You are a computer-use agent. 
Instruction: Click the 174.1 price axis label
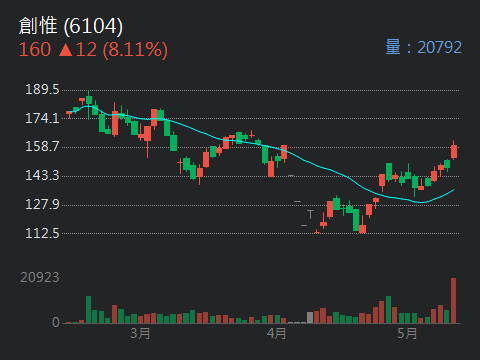tap(42, 118)
